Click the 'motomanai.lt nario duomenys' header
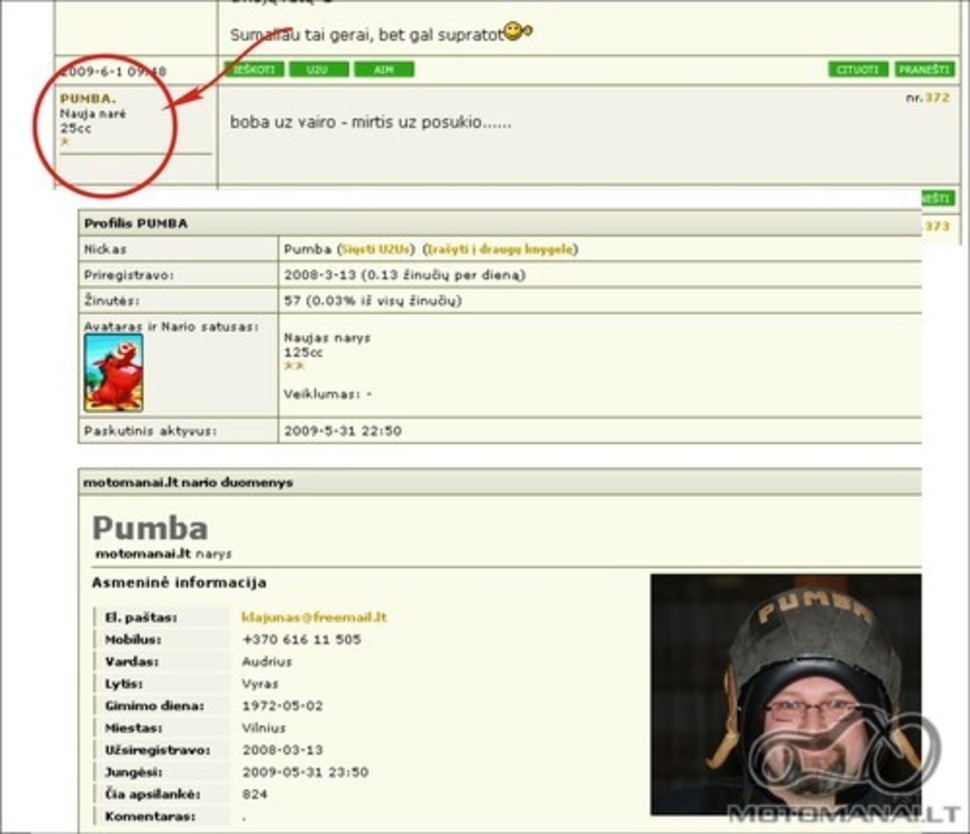 click(x=188, y=483)
